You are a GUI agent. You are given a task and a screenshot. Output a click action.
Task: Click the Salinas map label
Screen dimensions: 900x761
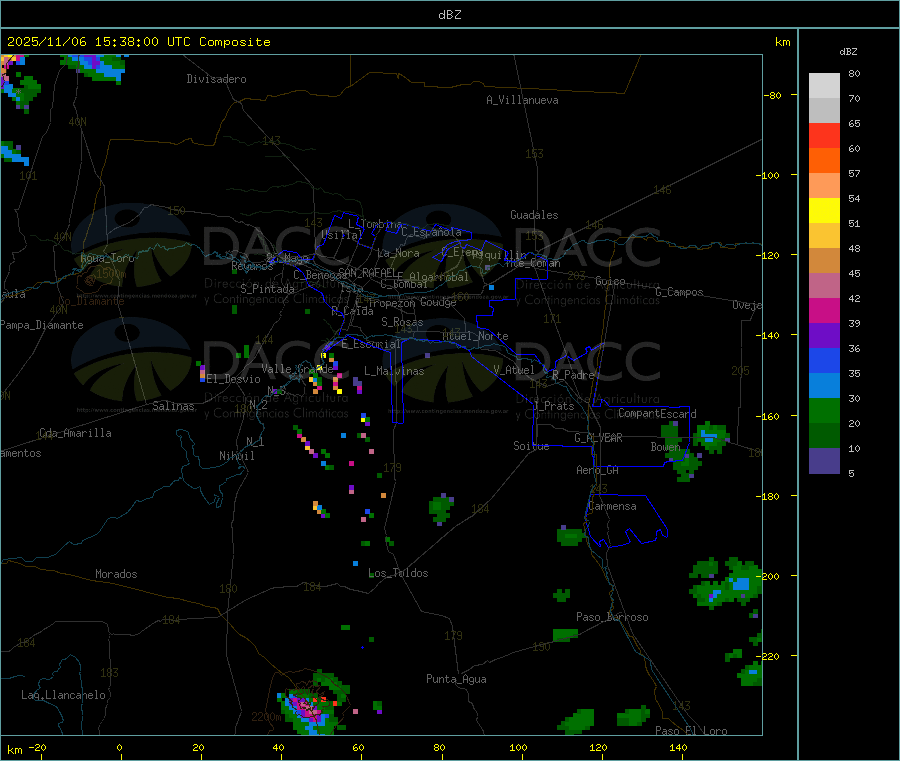173,406
